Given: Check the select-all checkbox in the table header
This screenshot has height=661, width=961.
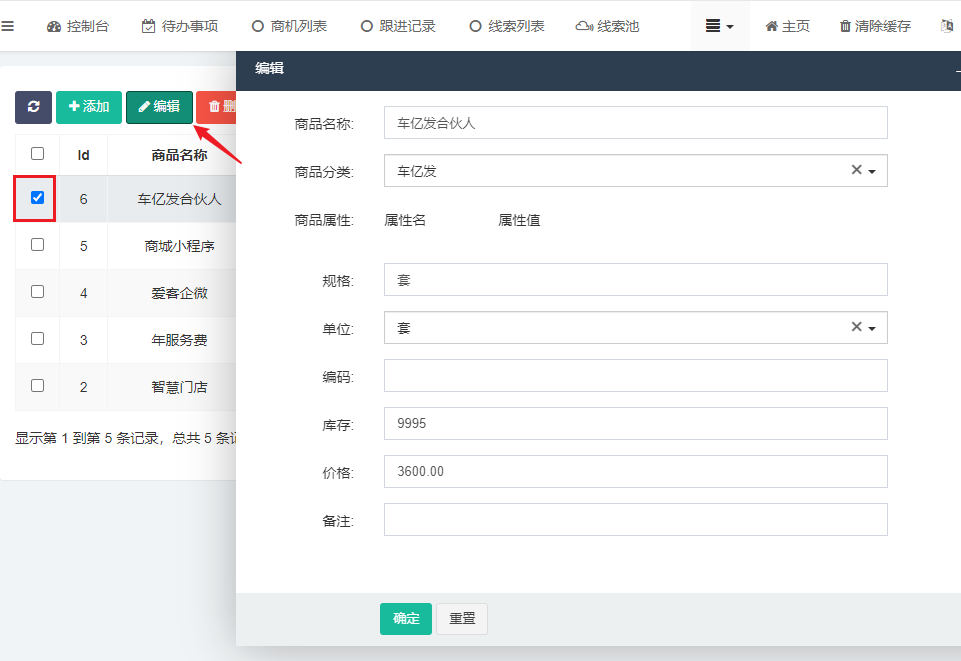Looking at the screenshot, I should [36, 154].
